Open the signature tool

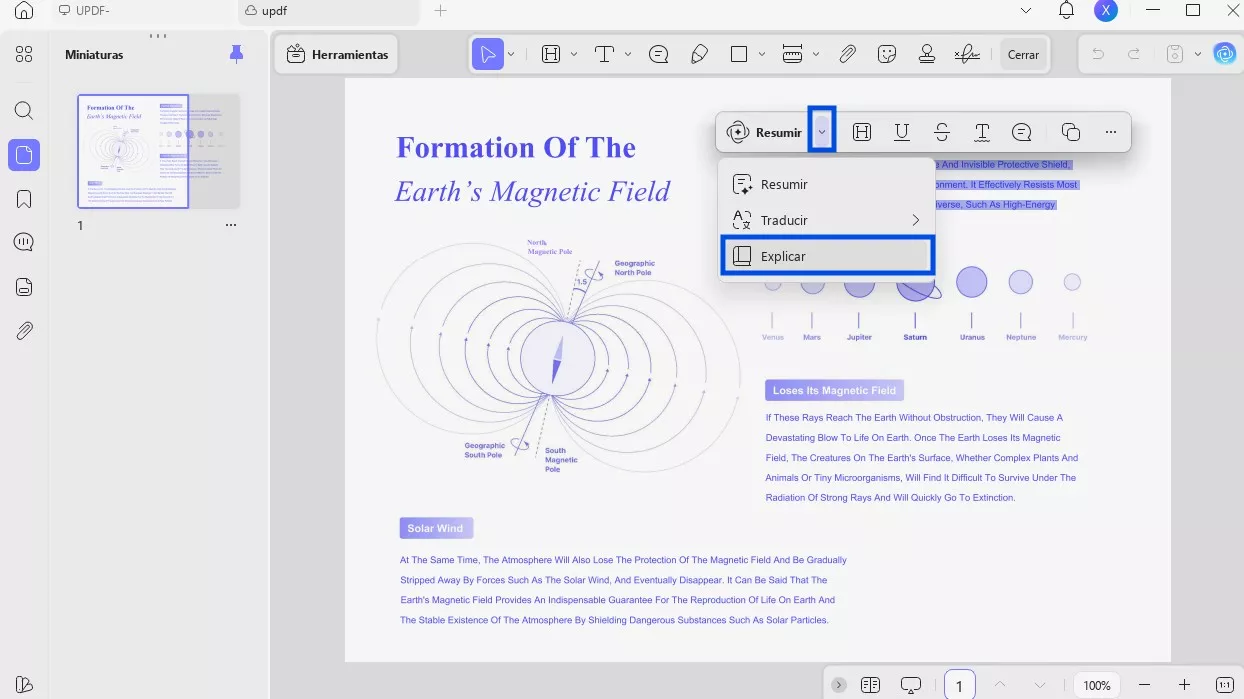[967, 55]
